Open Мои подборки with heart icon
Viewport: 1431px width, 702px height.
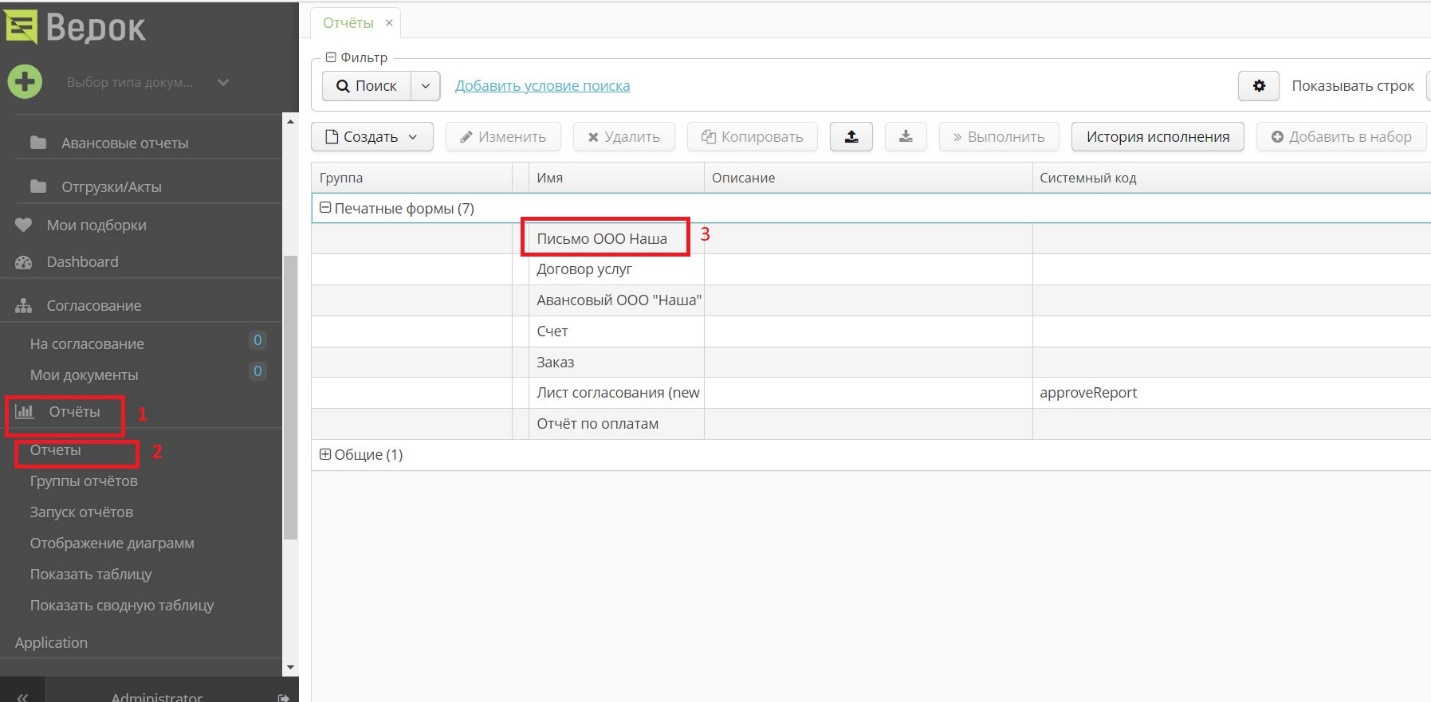(96, 225)
